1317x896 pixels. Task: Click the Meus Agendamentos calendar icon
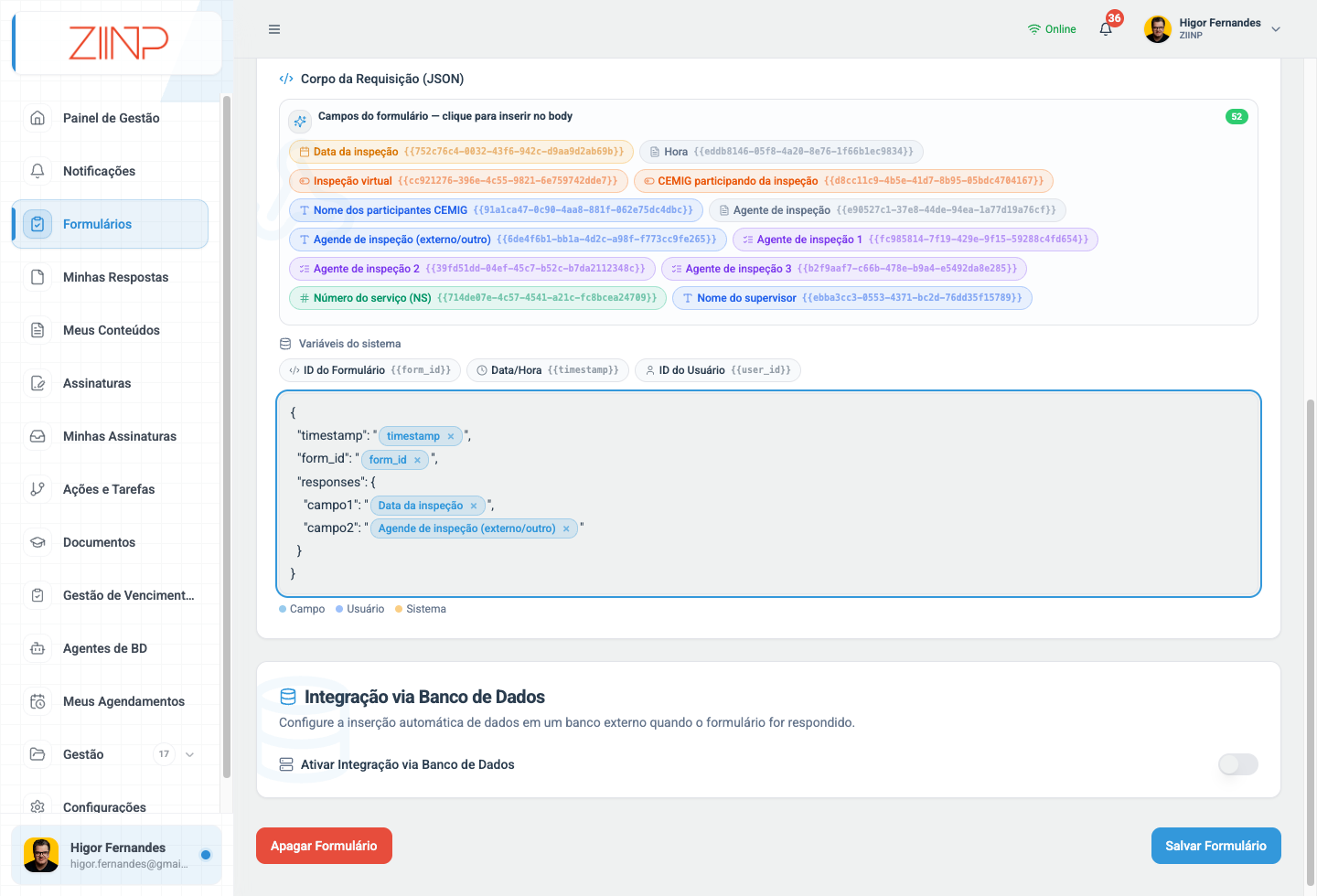point(37,701)
